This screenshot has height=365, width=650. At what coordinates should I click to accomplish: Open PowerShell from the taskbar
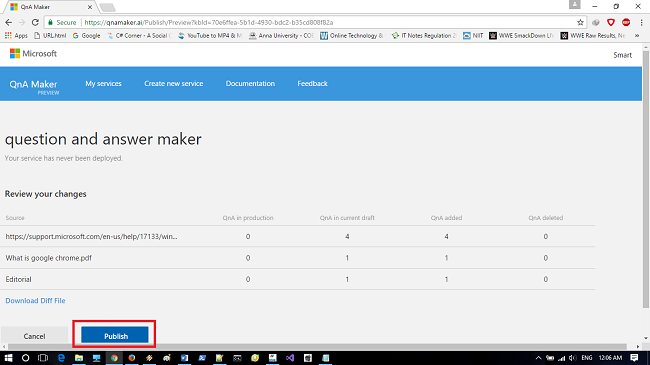coord(202,358)
